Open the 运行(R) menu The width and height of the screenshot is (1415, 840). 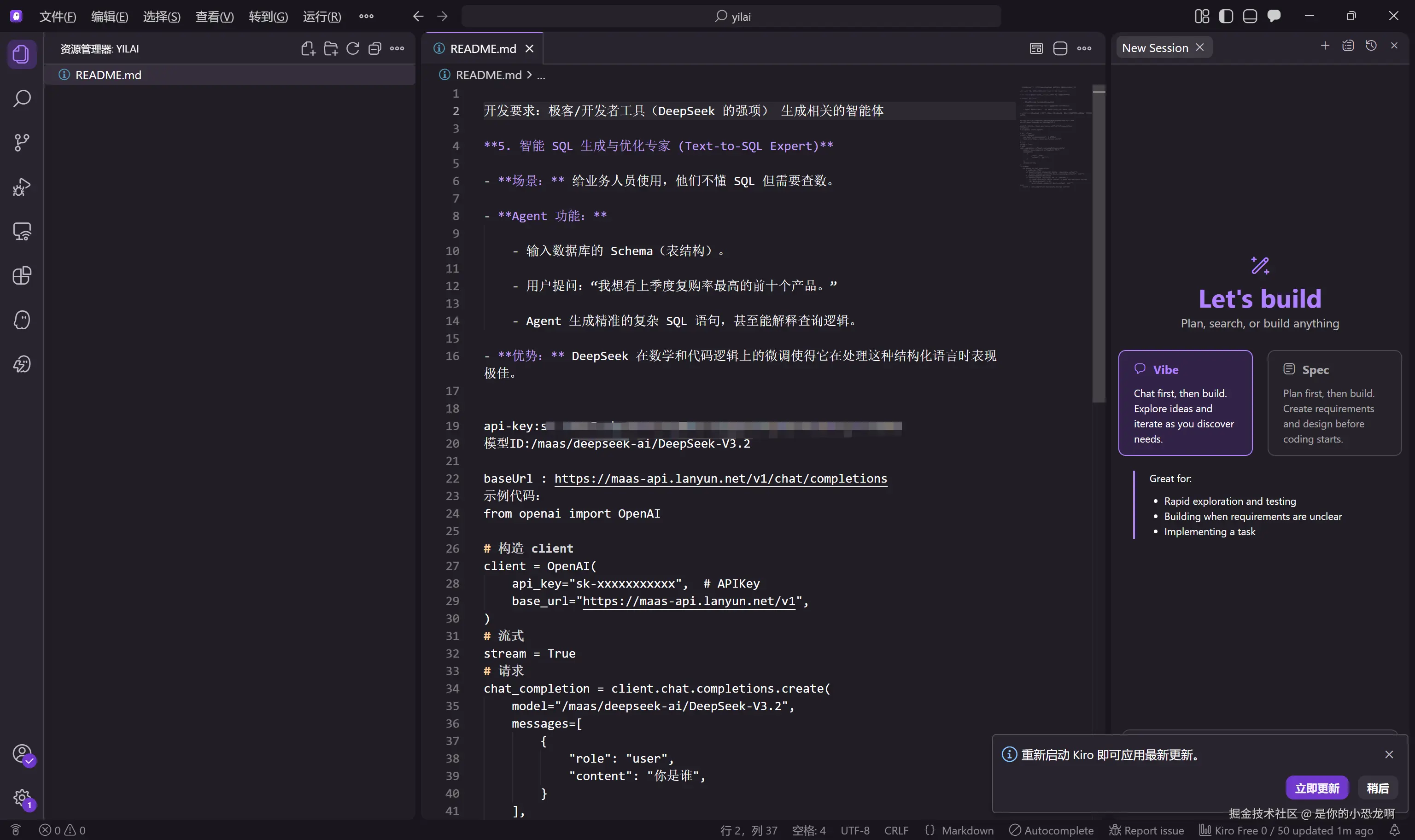pyautogui.click(x=322, y=17)
